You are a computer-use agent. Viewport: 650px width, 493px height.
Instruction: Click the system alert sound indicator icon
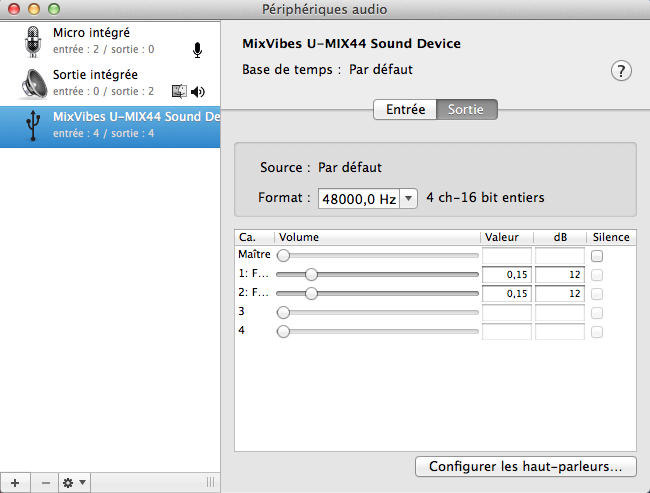[180, 92]
